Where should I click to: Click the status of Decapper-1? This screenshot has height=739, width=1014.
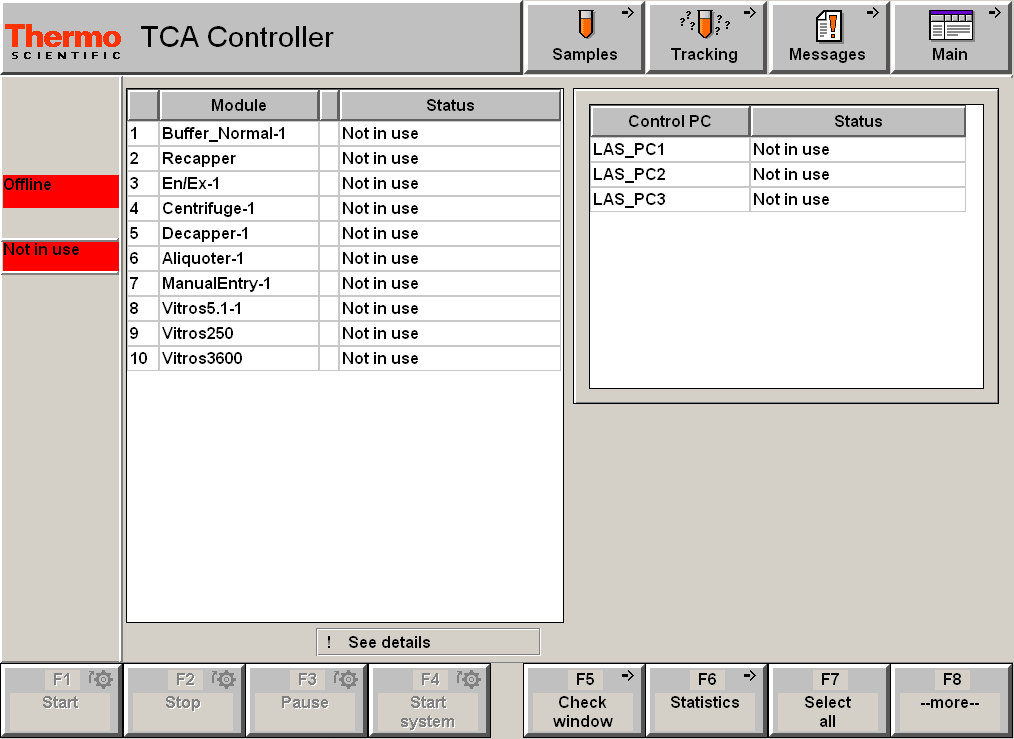point(450,233)
